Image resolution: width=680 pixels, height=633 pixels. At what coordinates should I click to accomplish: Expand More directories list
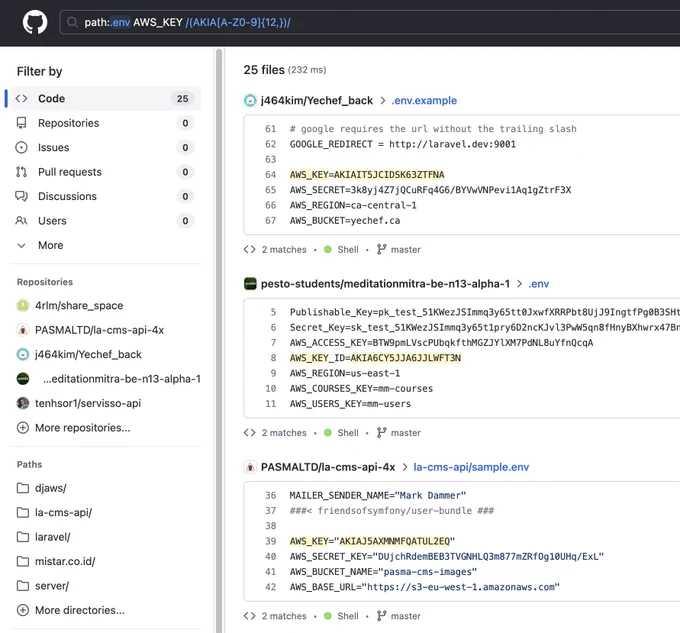click(x=71, y=610)
